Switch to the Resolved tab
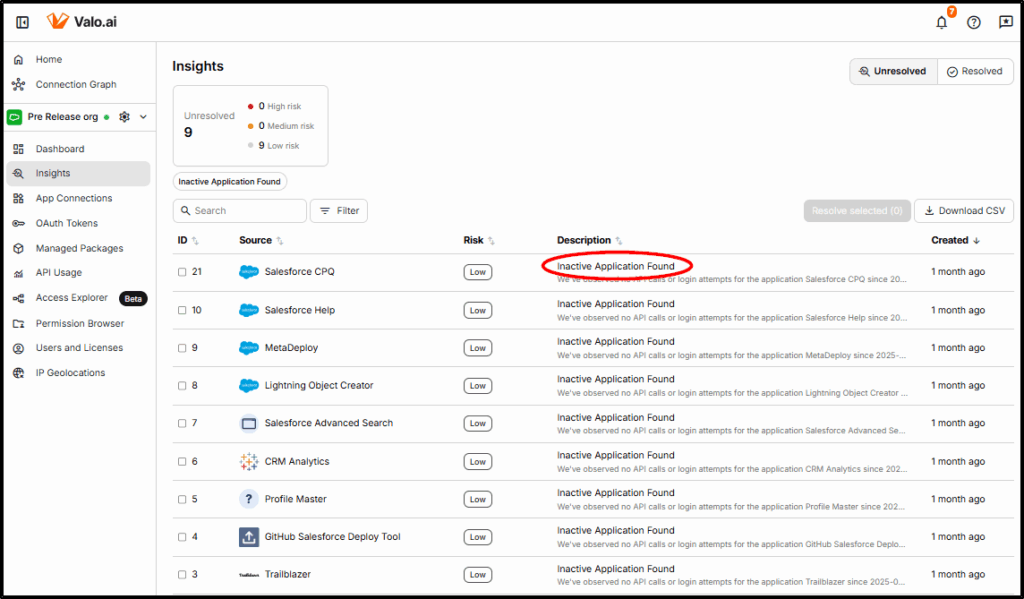The image size is (1024, 599). [974, 72]
